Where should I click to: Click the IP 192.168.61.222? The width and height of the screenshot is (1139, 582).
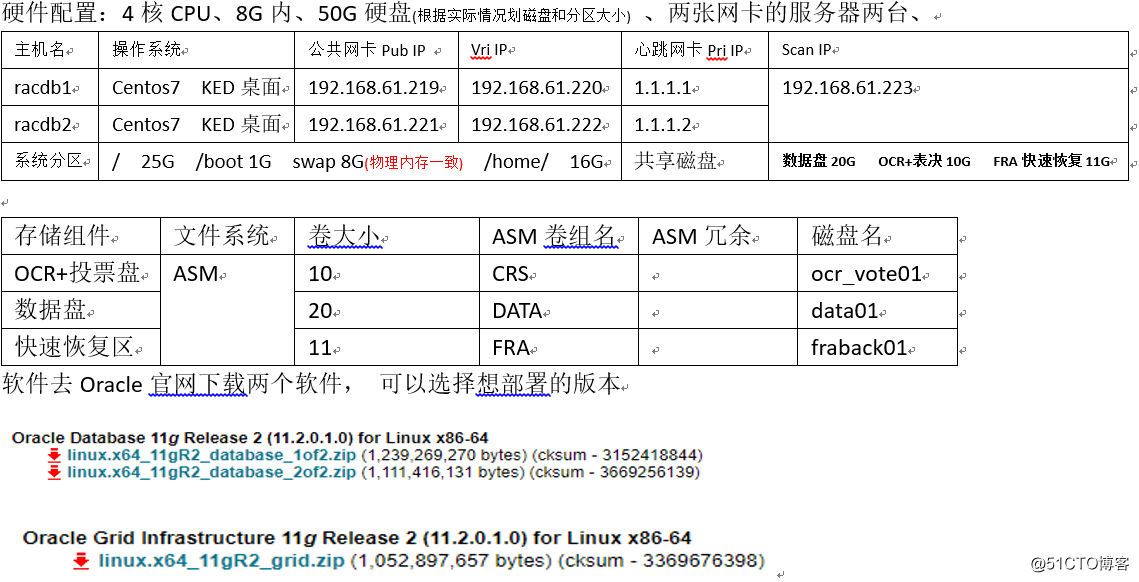tap(537, 124)
